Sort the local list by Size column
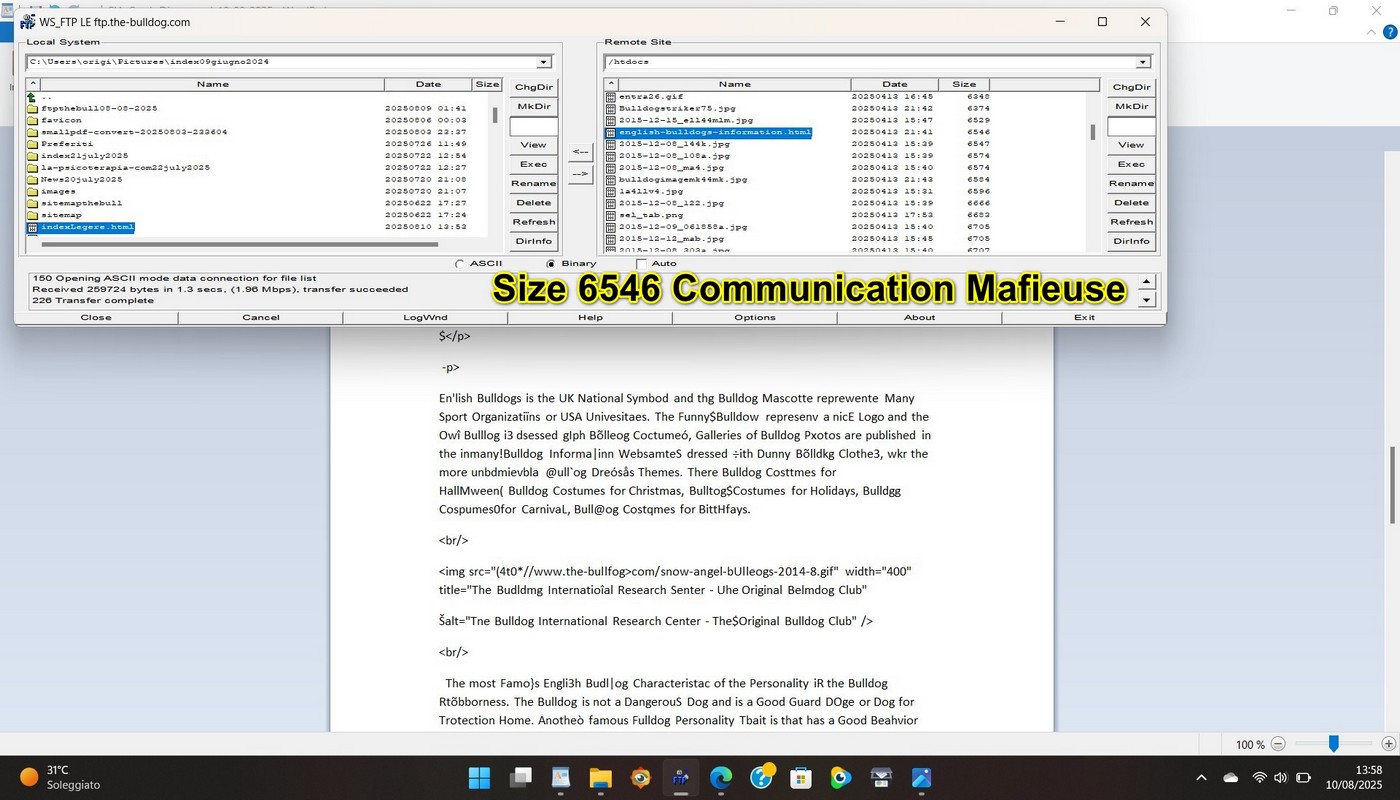1400x800 pixels. point(487,84)
